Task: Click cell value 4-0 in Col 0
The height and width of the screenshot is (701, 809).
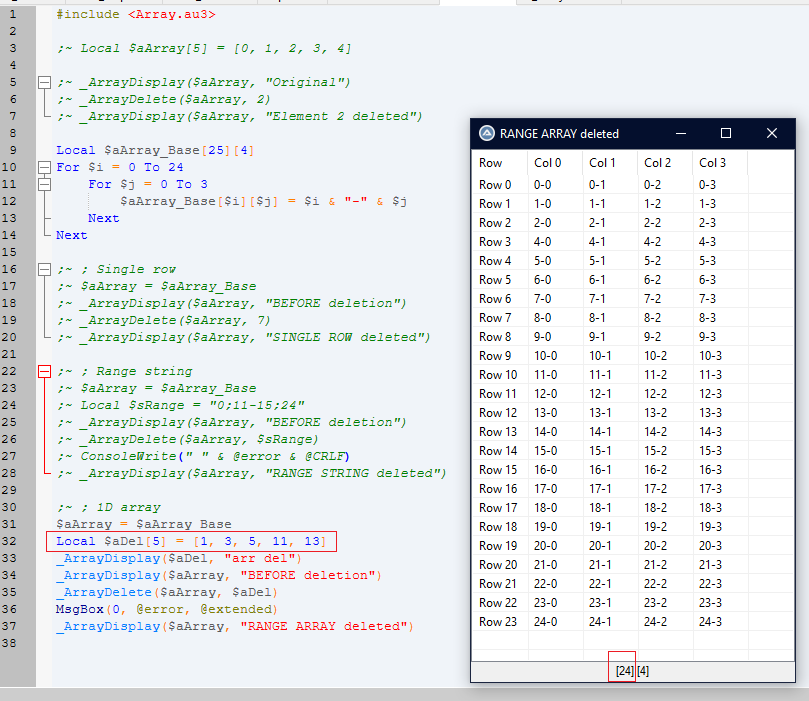Action: pos(542,242)
